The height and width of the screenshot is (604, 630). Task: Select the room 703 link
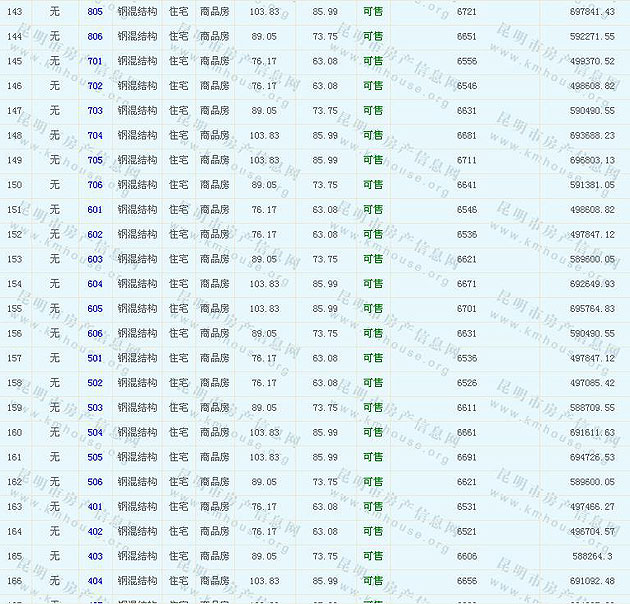(x=95, y=110)
